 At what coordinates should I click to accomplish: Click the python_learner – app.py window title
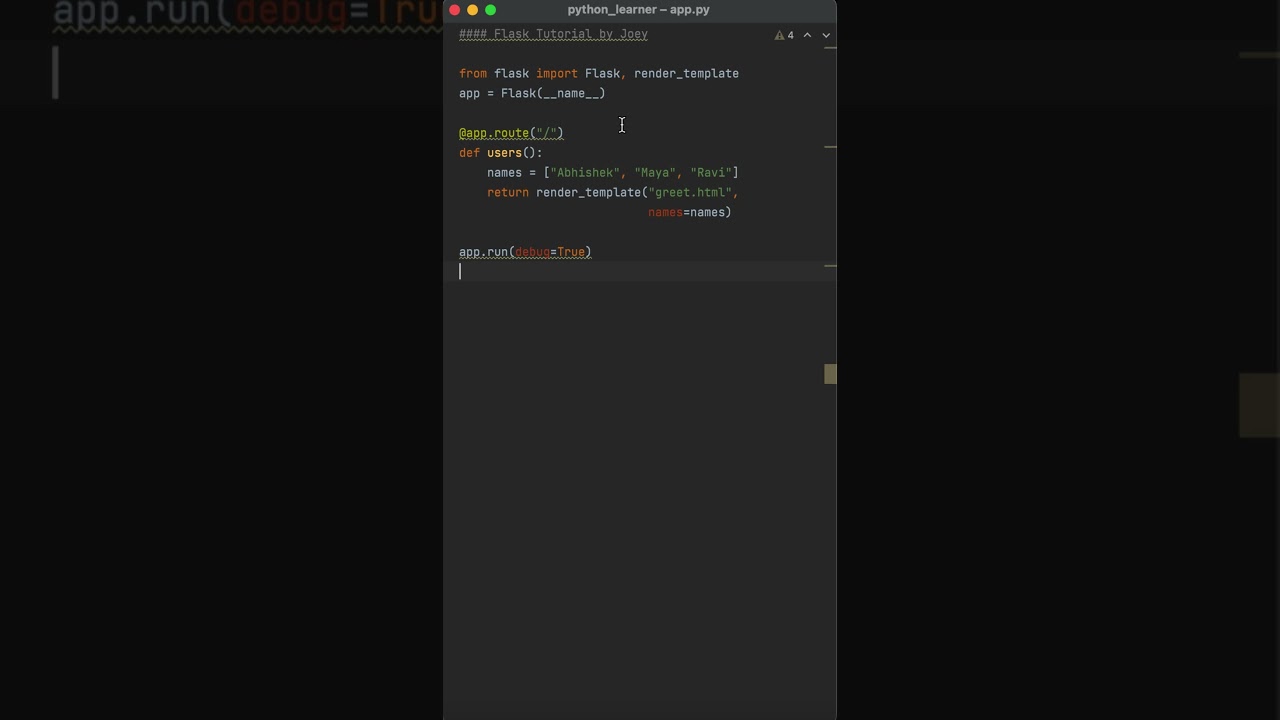tap(638, 10)
